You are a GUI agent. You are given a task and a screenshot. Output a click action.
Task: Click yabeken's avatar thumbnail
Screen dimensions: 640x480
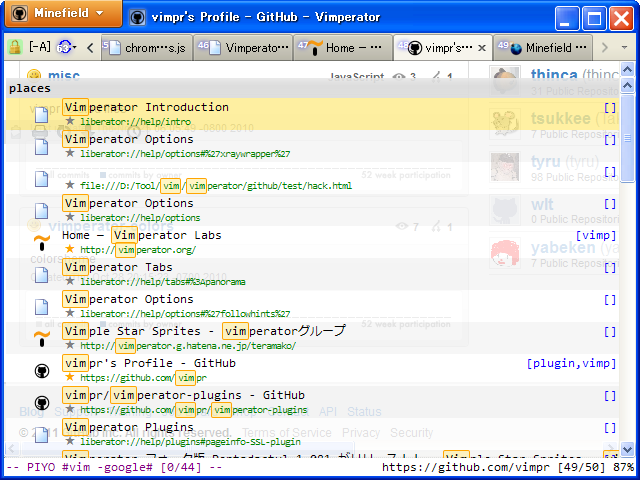pos(505,253)
